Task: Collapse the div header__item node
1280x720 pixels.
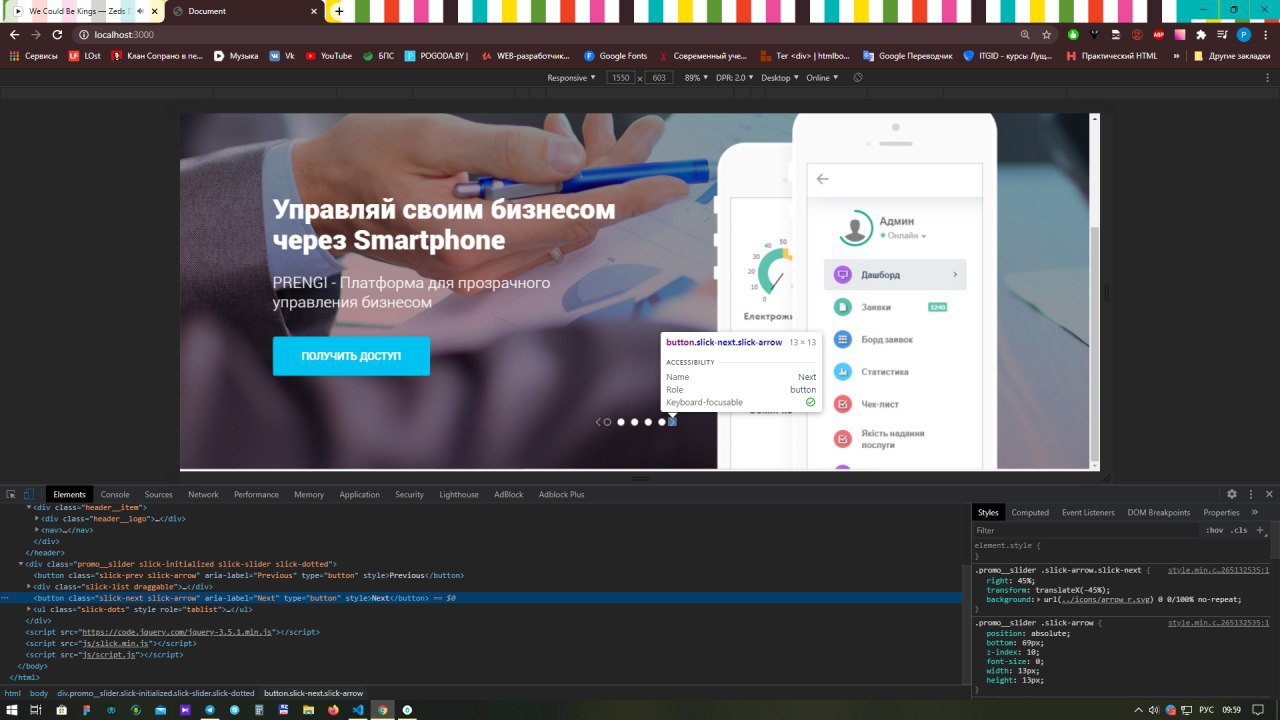Action: point(29,507)
